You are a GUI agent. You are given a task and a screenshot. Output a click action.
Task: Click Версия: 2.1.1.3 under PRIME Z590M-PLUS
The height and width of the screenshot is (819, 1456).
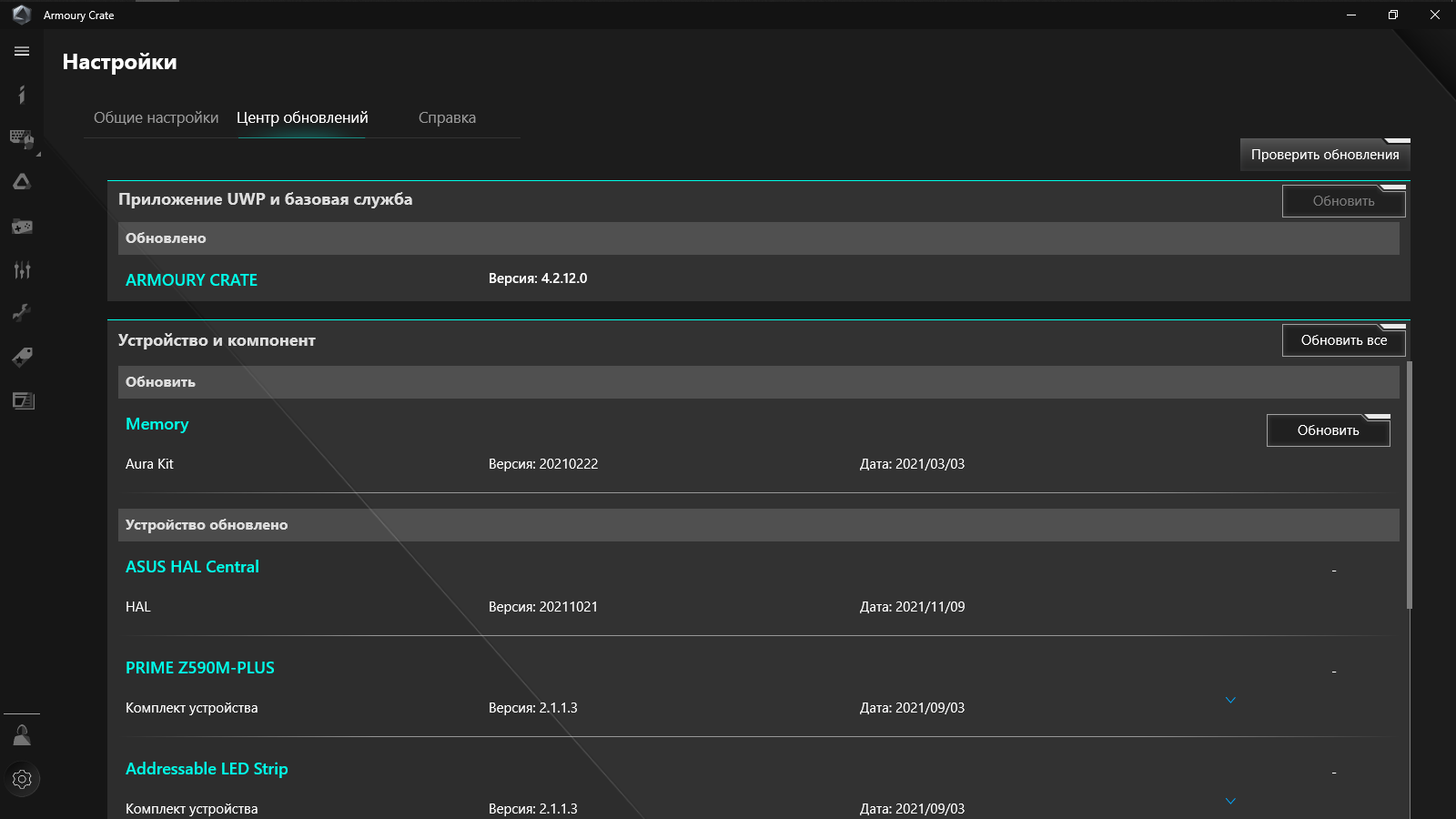(x=532, y=708)
